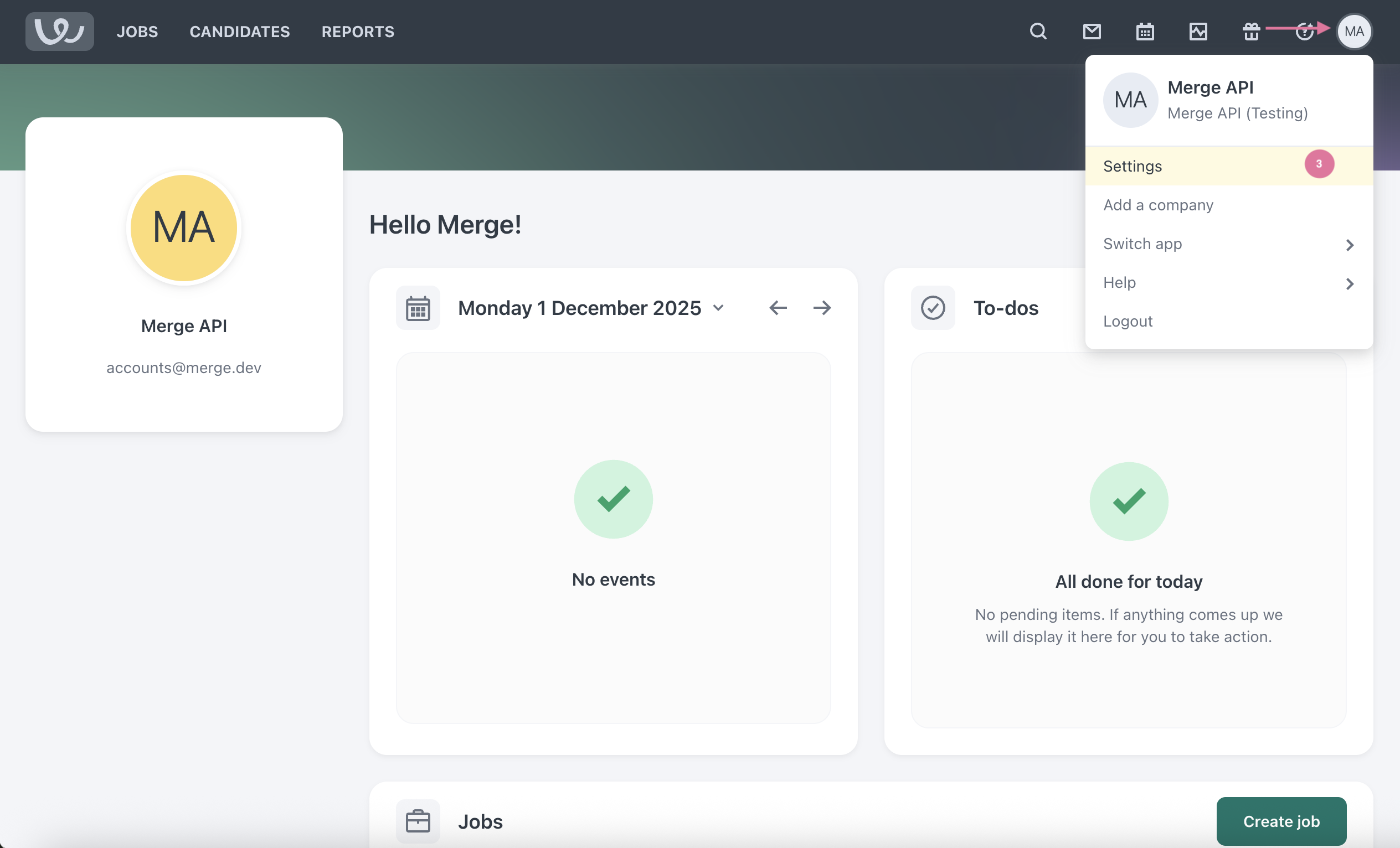Select Settings in account menu
Image resolution: width=1400 pixels, height=848 pixels.
click(x=1229, y=166)
